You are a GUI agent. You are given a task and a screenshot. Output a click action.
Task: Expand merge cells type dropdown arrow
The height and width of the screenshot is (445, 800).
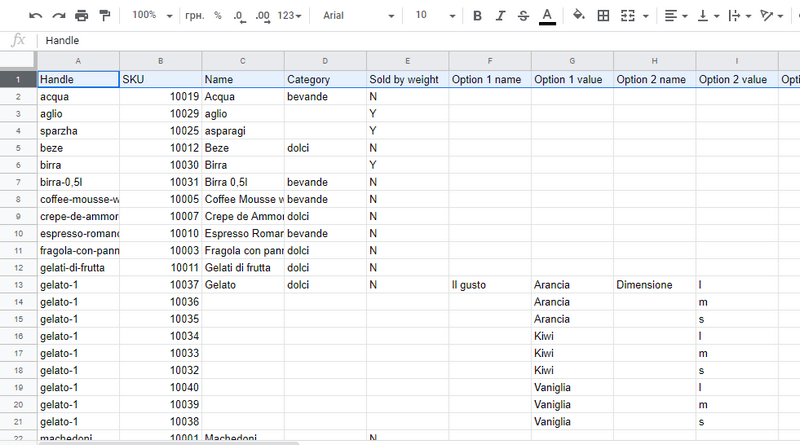pos(645,16)
